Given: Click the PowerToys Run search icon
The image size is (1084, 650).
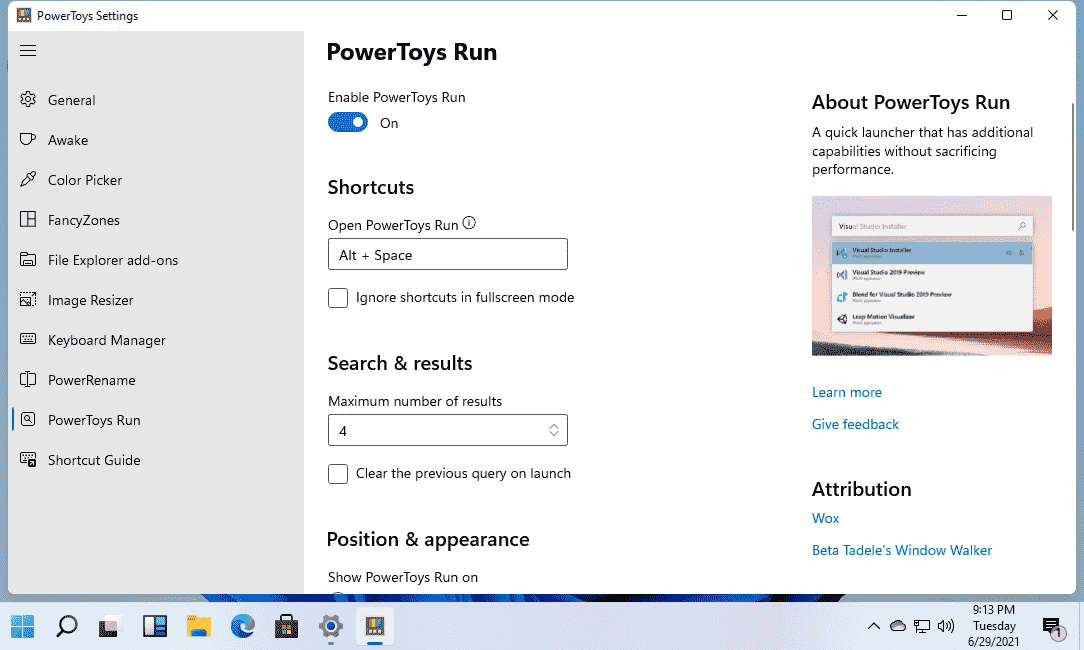Looking at the screenshot, I should point(28,420).
